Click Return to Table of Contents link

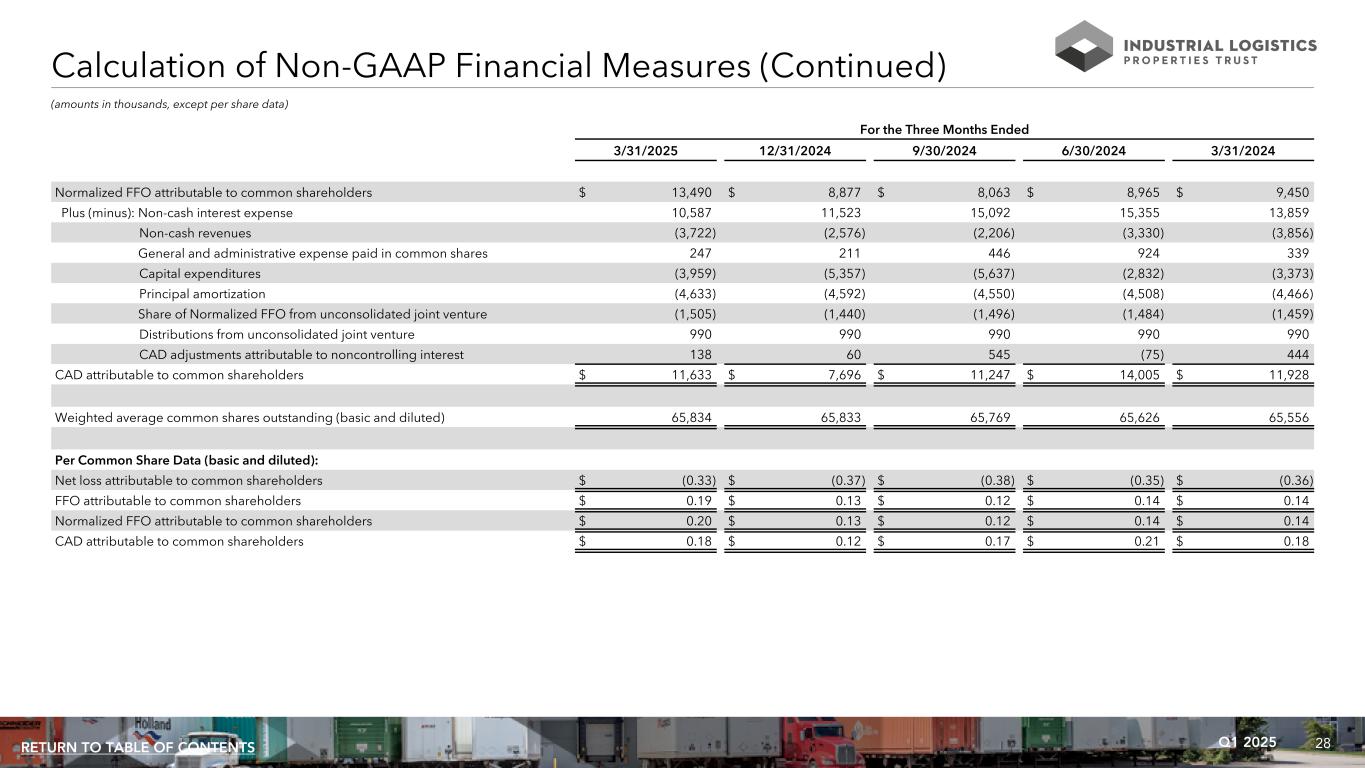click(x=138, y=748)
